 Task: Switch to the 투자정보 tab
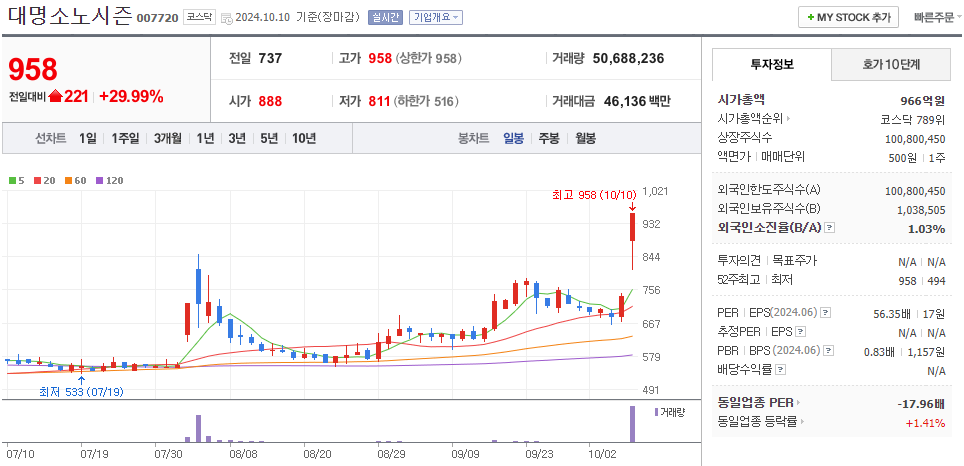[x=772, y=64]
